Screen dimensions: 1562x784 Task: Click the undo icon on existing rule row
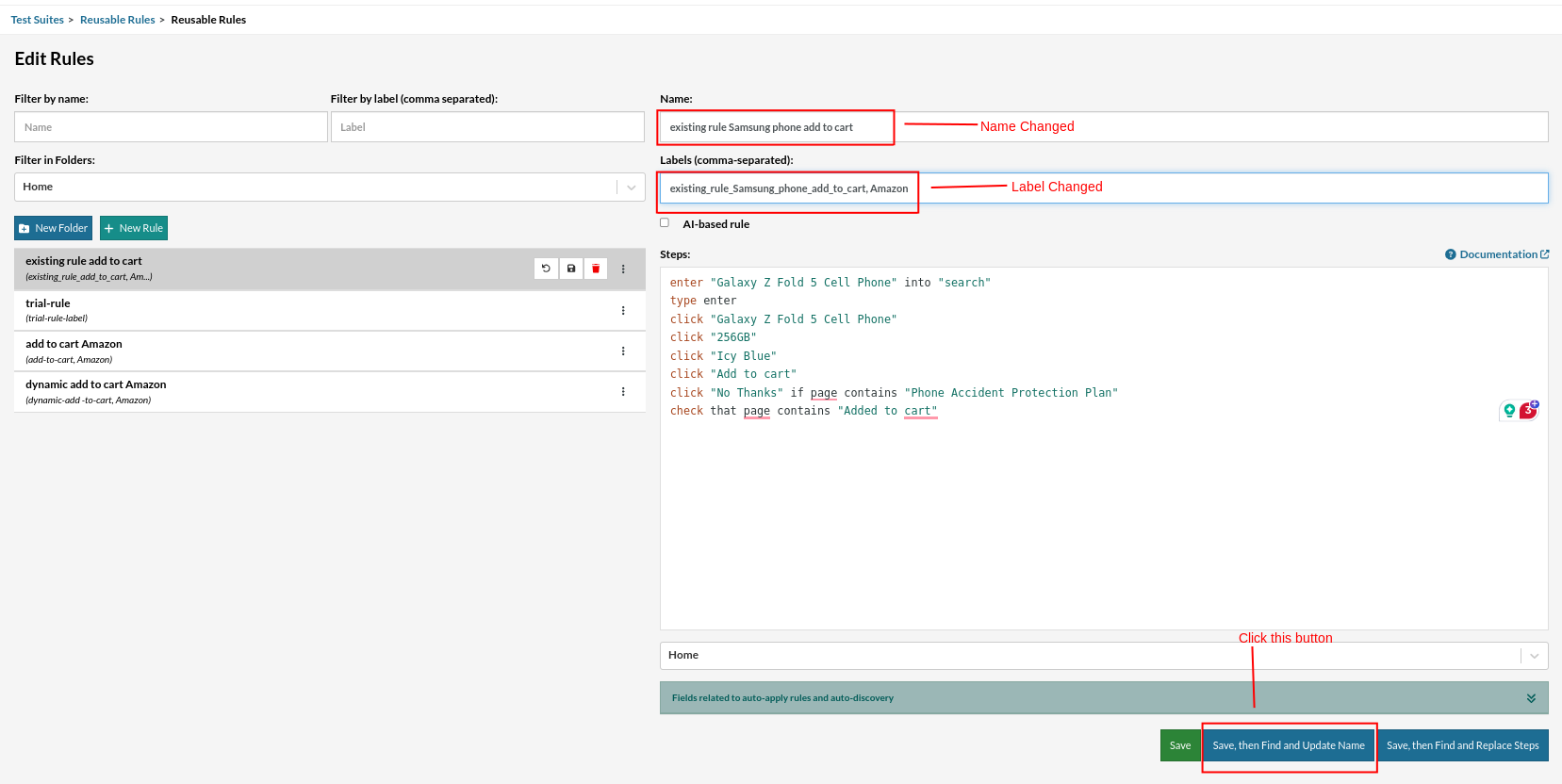[x=546, y=269]
